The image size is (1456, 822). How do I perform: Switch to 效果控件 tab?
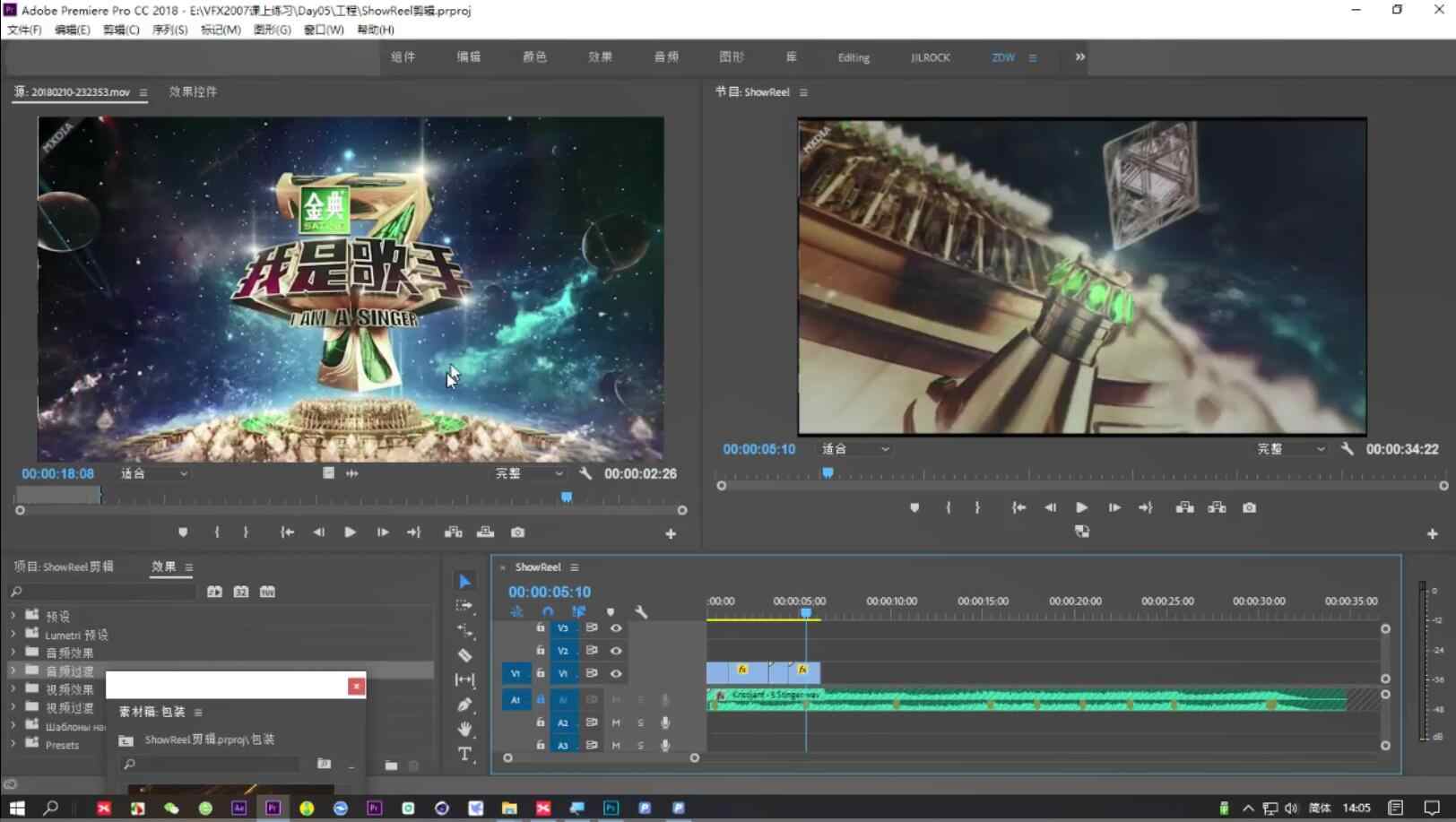point(193,91)
